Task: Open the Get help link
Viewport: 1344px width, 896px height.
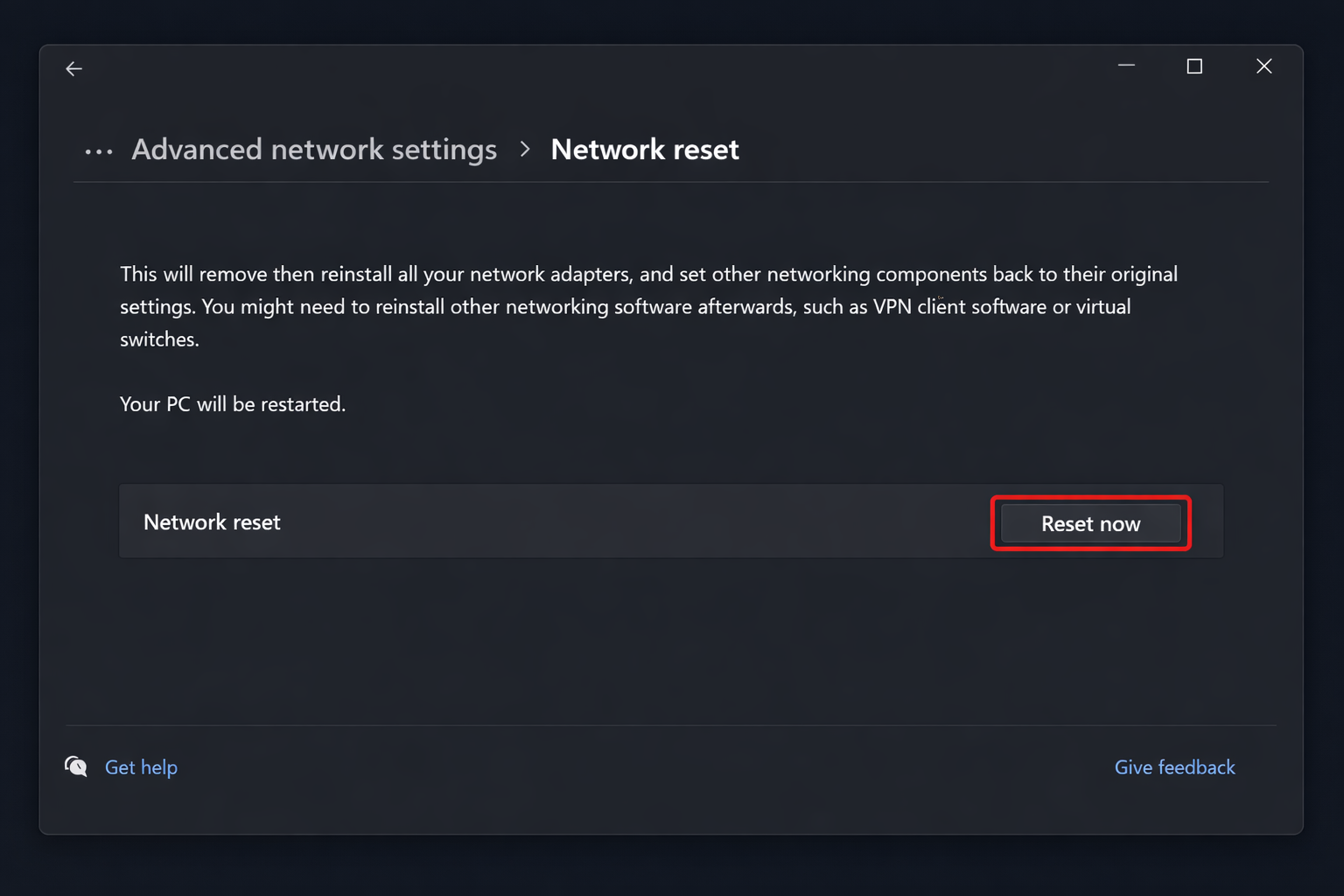Action: [141, 766]
